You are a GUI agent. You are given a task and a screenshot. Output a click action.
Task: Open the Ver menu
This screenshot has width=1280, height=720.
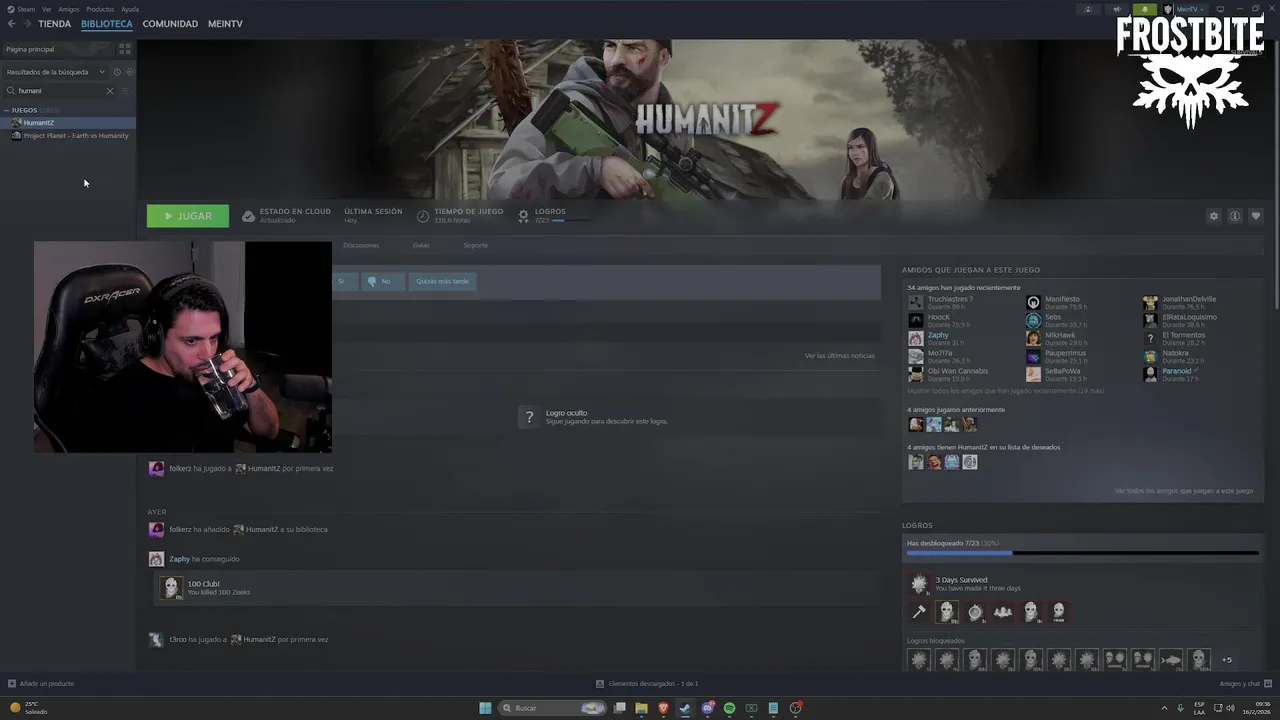pos(46,9)
